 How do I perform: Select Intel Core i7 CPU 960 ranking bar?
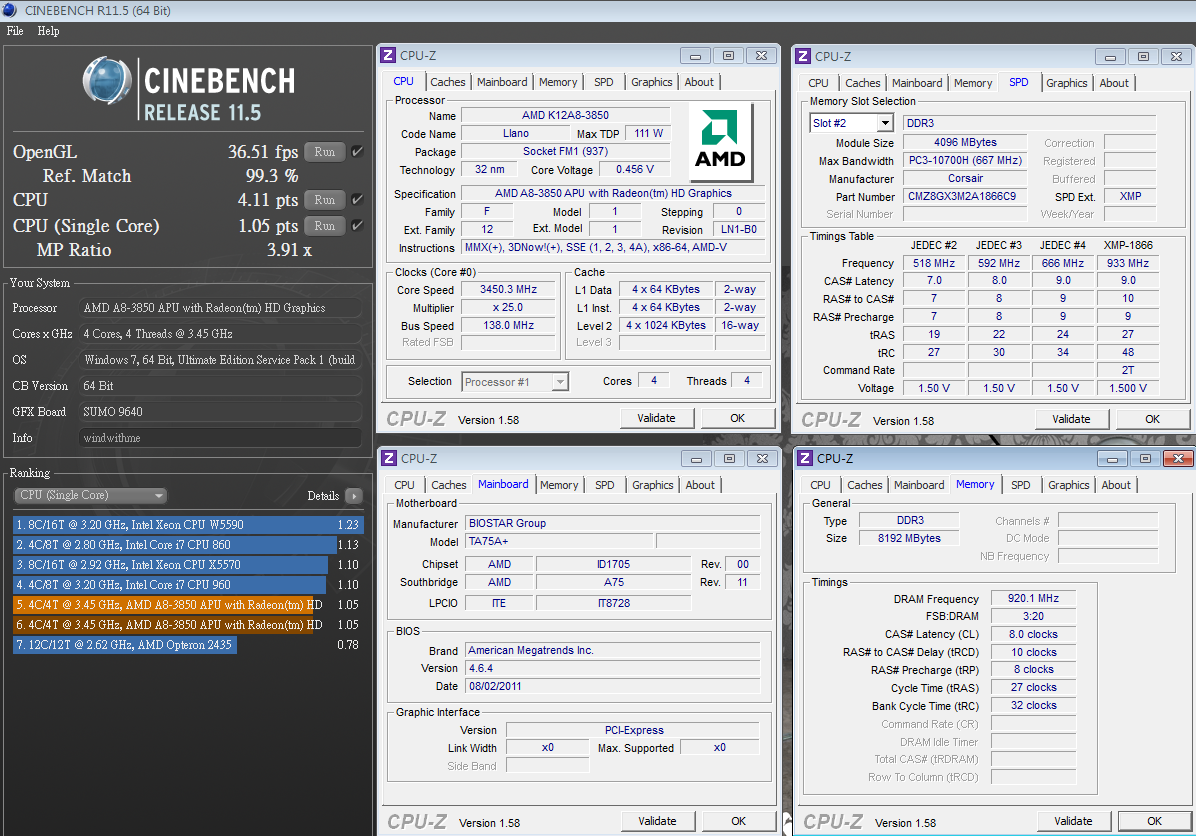coord(170,584)
